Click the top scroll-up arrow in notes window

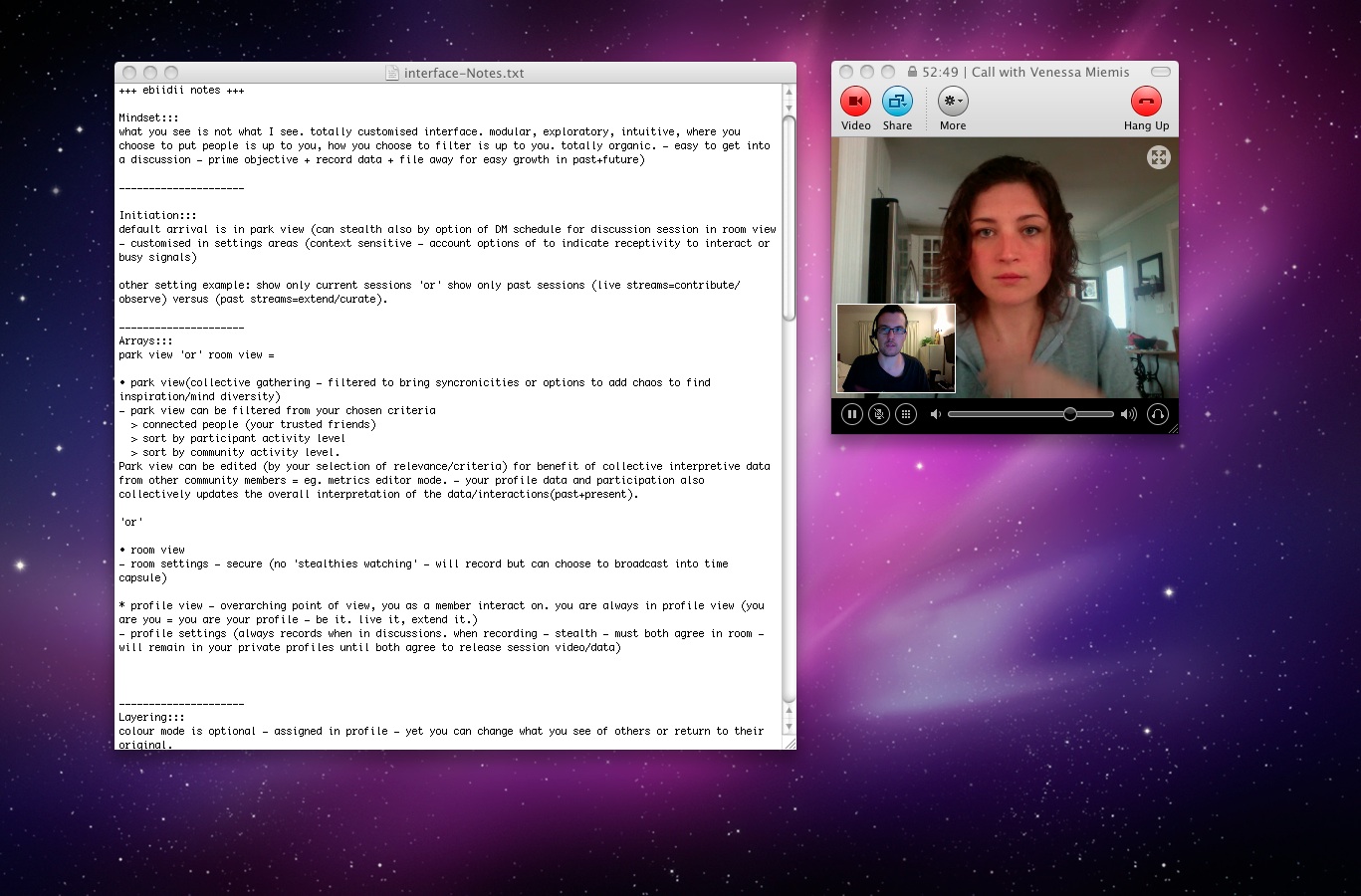click(789, 92)
